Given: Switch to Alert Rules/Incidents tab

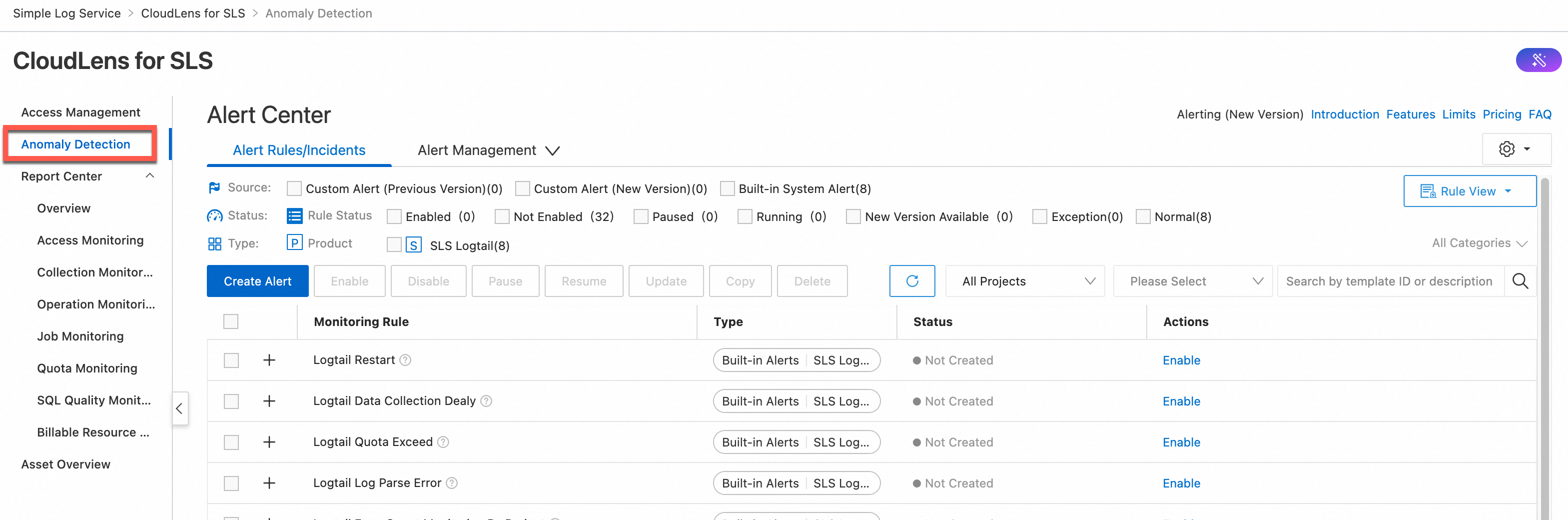Looking at the screenshot, I should pyautogui.click(x=299, y=150).
